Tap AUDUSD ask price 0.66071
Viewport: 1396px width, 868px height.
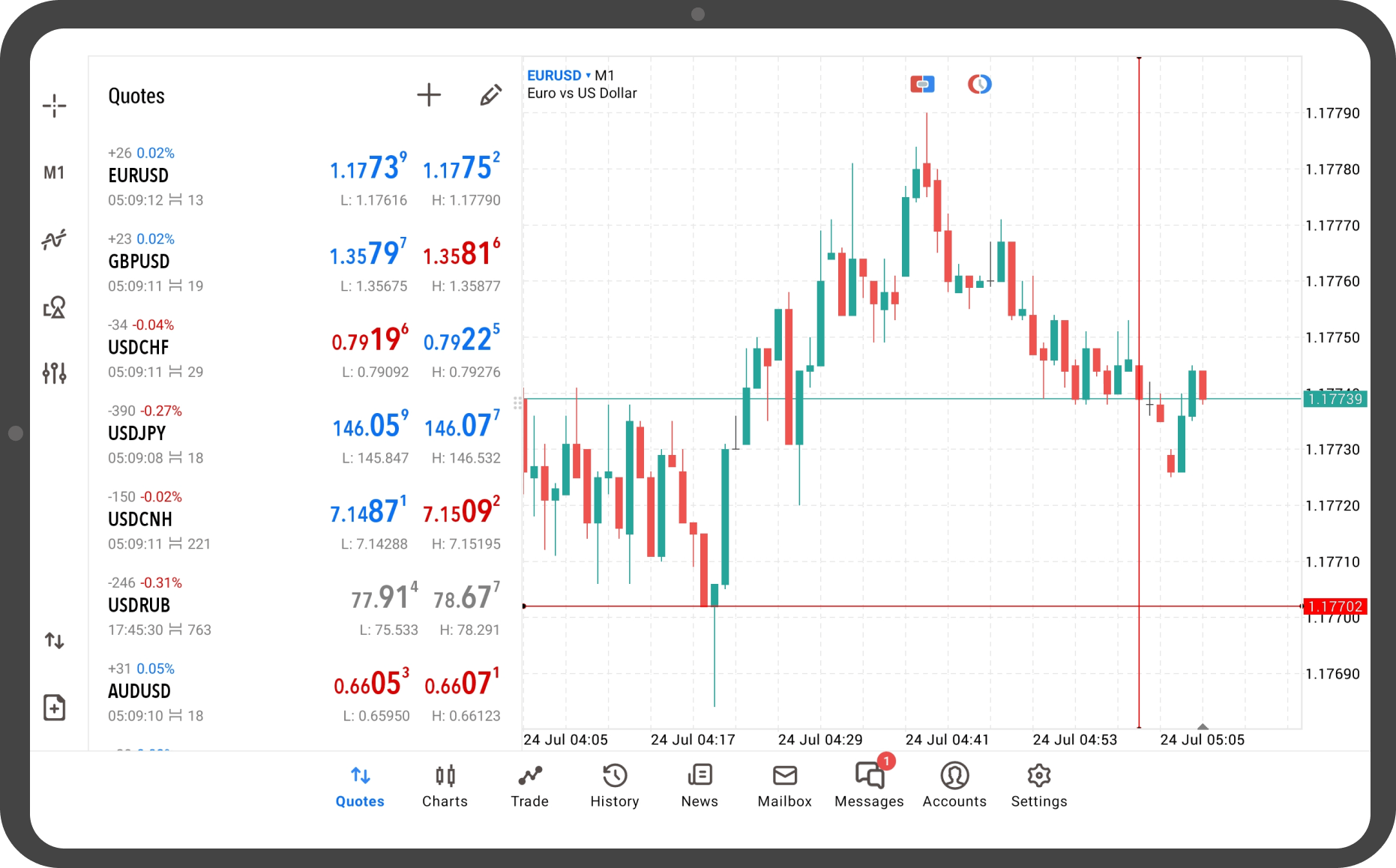(x=462, y=683)
